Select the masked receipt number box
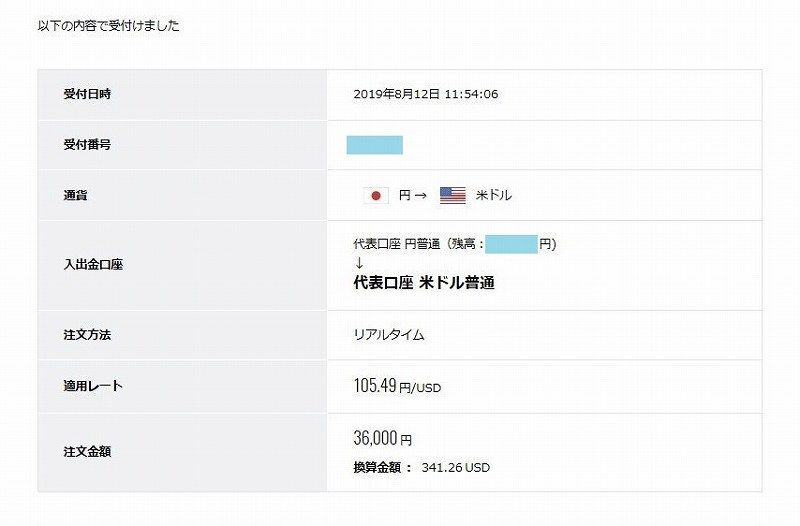Image resolution: width=800 pixels, height=526 pixels. click(x=374, y=145)
